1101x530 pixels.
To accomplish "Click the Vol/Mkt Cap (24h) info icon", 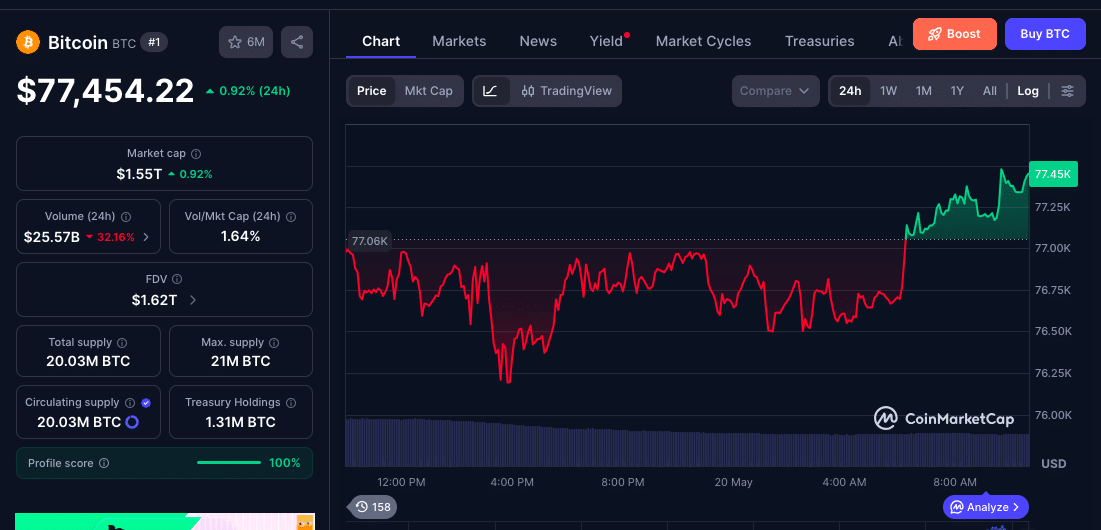I will (291, 216).
